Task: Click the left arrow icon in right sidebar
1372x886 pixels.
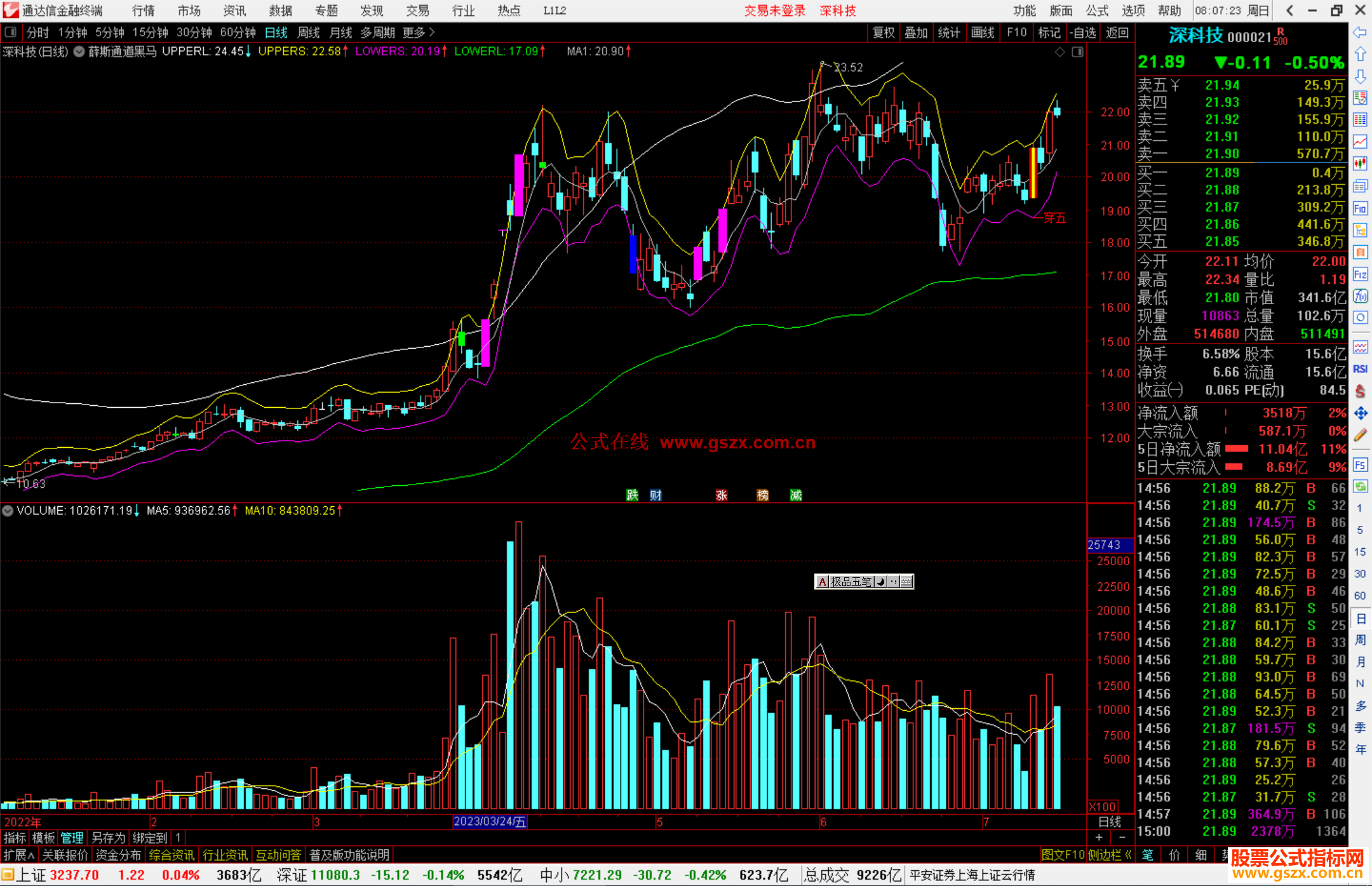Action: (x=1360, y=32)
